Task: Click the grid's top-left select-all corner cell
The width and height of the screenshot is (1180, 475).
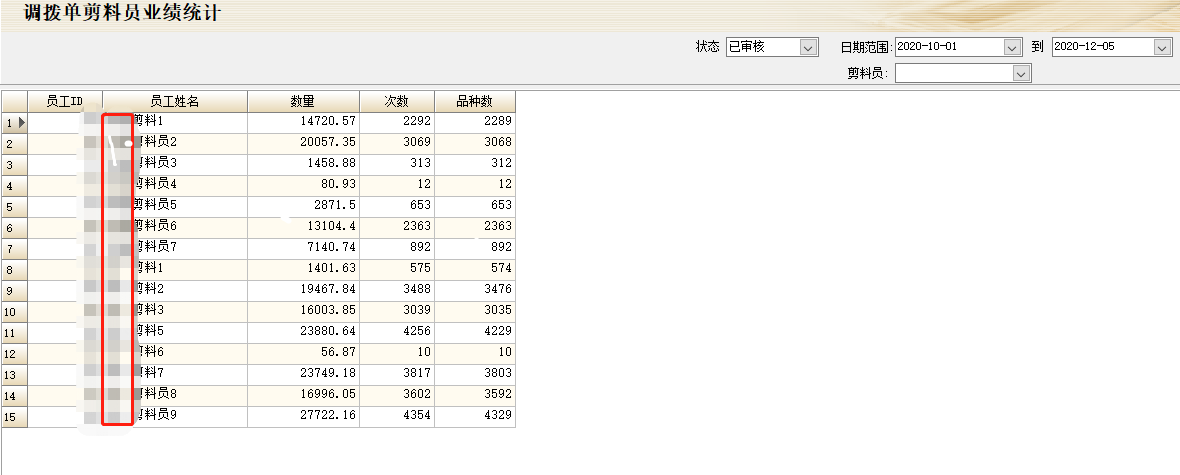Action: pos(14,101)
